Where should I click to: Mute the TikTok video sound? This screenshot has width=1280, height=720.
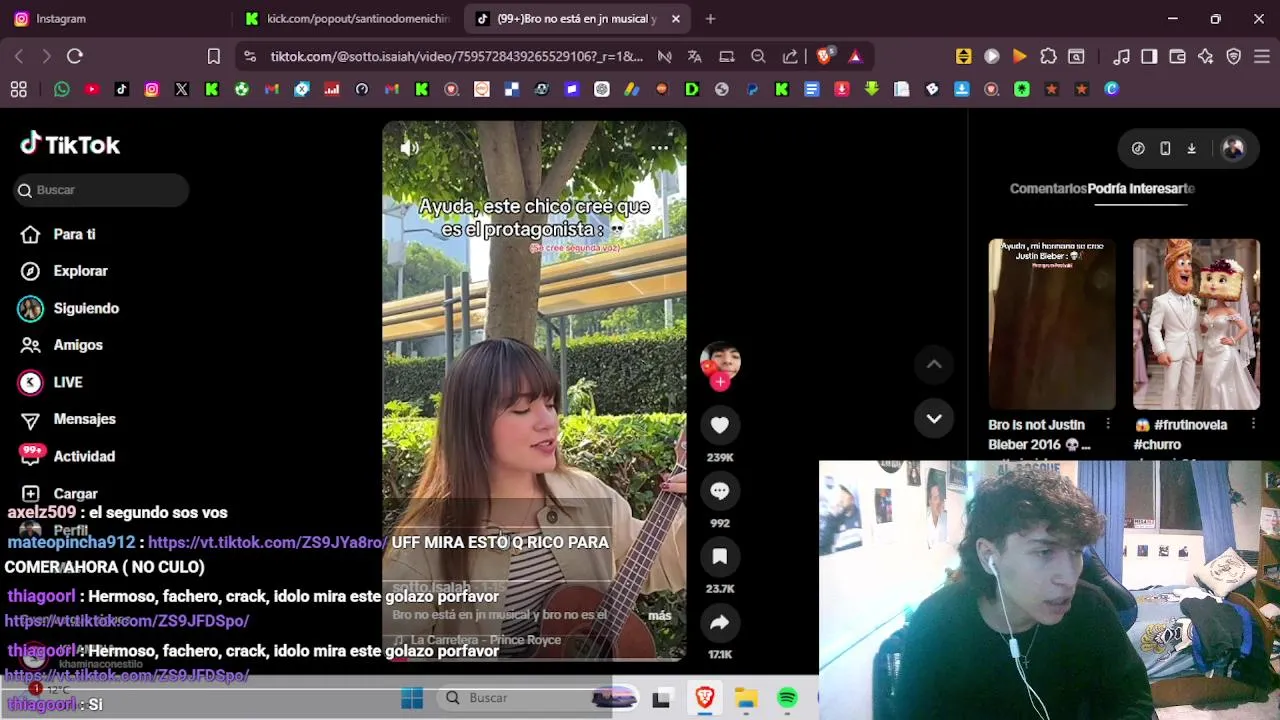pyautogui.click(x=409, y=148)
